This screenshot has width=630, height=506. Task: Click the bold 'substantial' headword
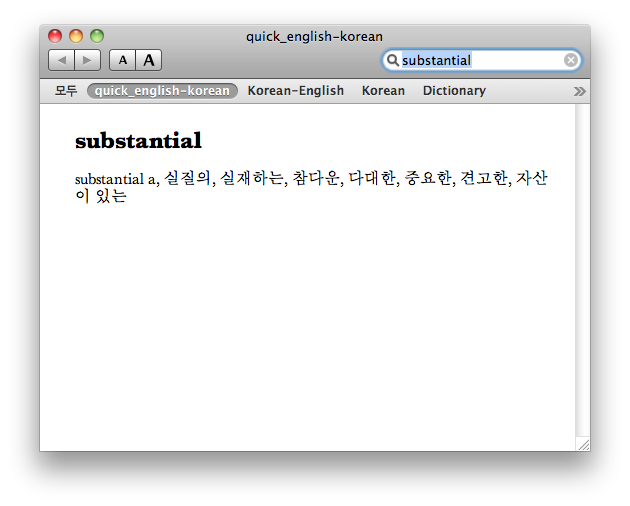[138, 141]
